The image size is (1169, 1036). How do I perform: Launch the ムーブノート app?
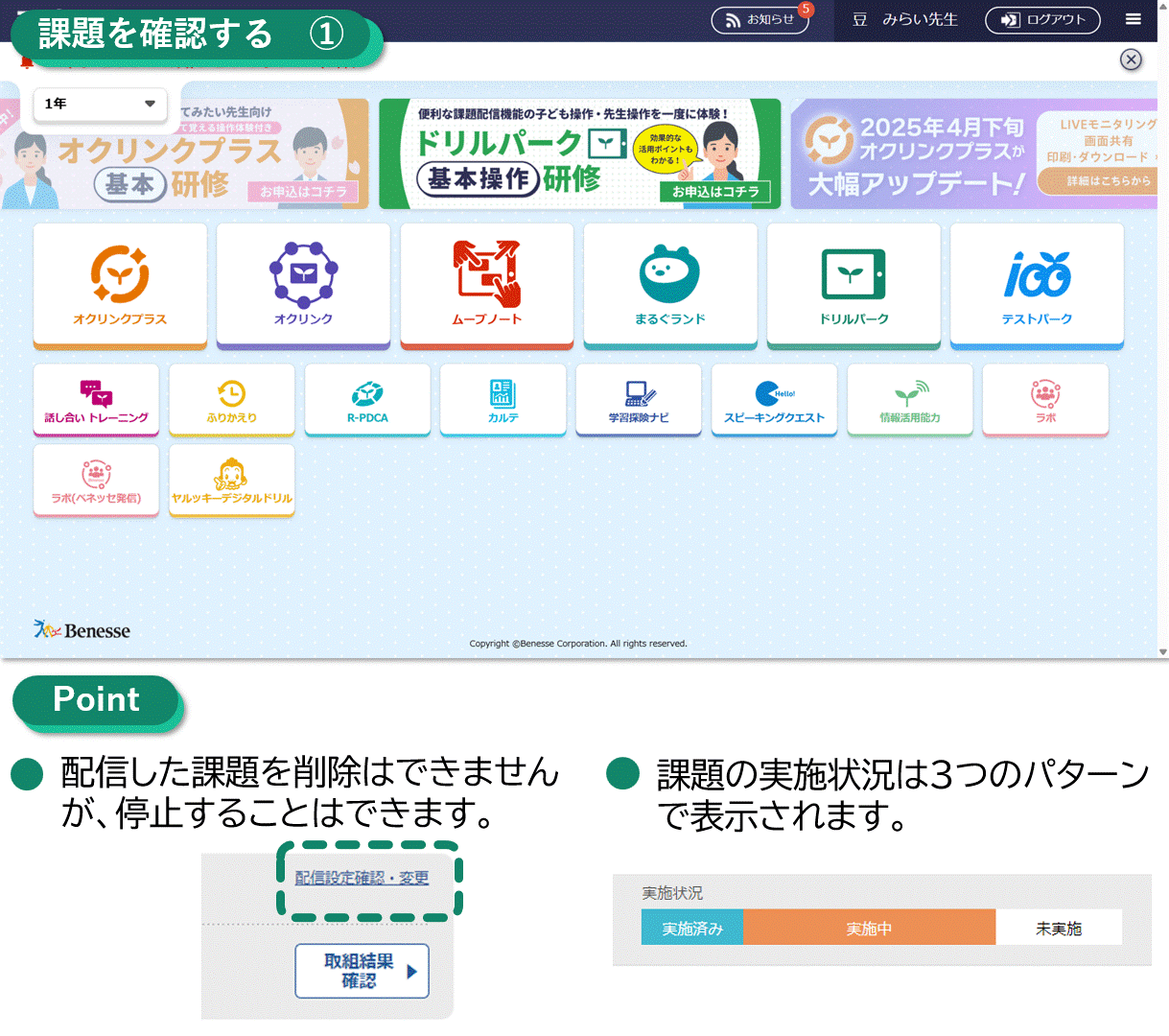(x=487, y=286)
